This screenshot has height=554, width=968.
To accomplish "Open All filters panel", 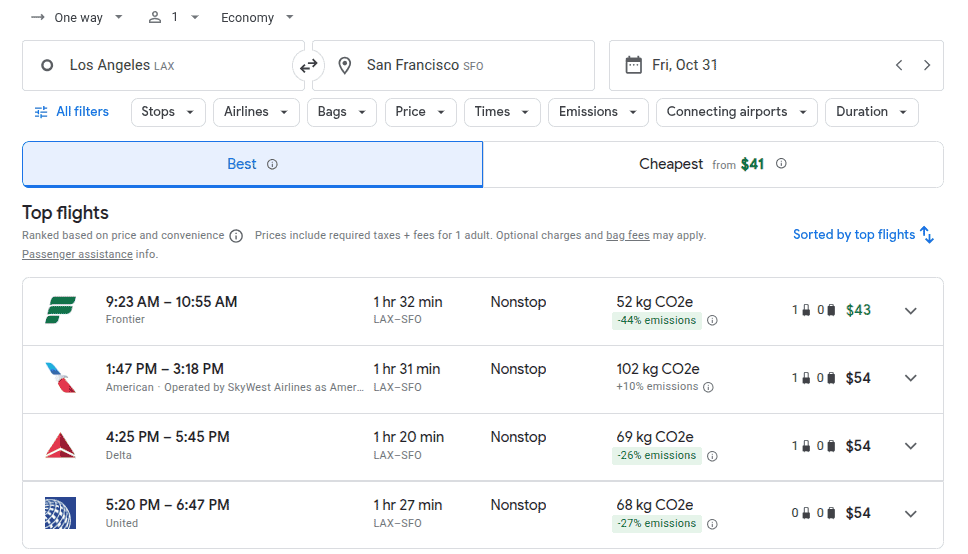I will (72, 112).
